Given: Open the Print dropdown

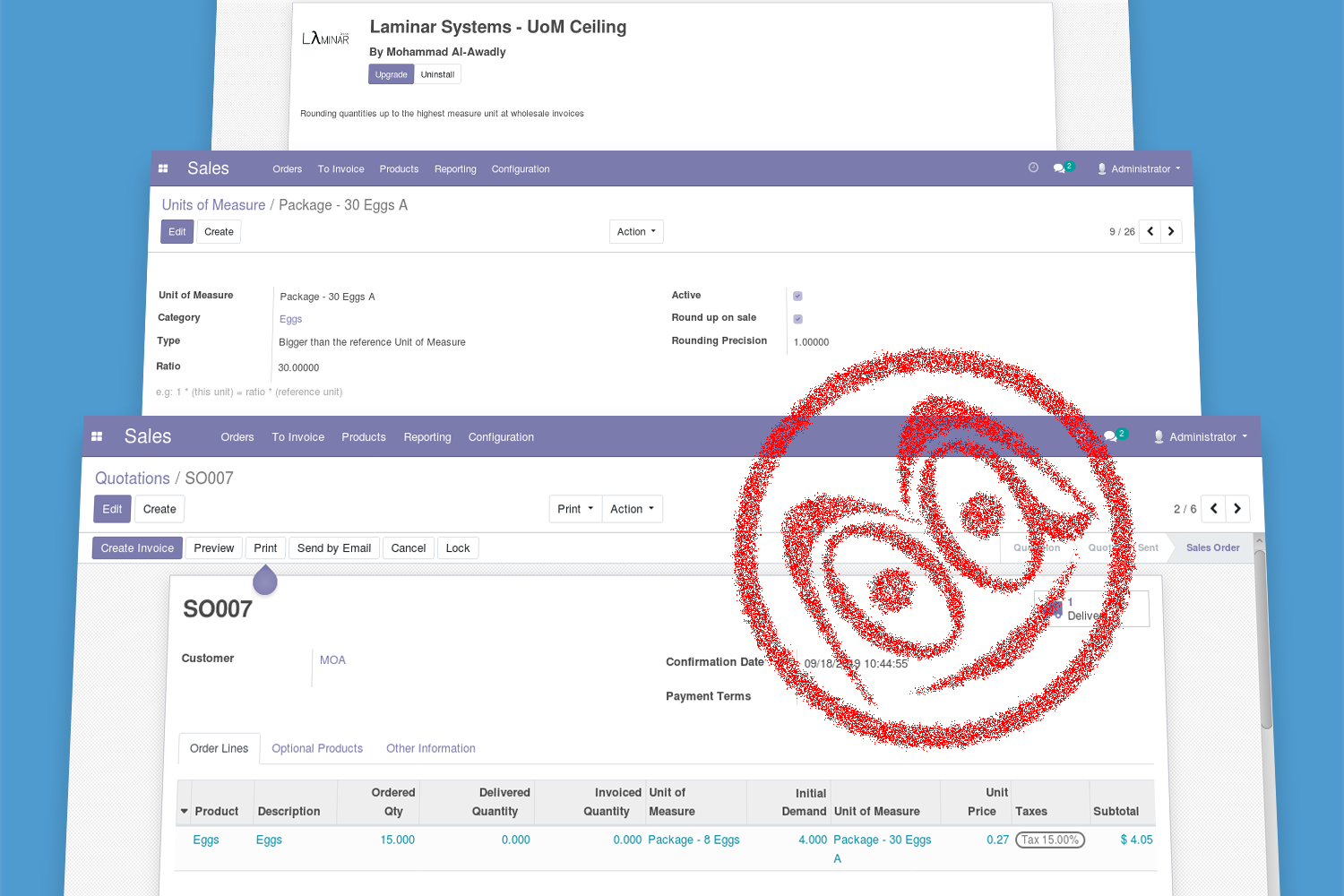Looking at the screenshot, I should [574, 509].
